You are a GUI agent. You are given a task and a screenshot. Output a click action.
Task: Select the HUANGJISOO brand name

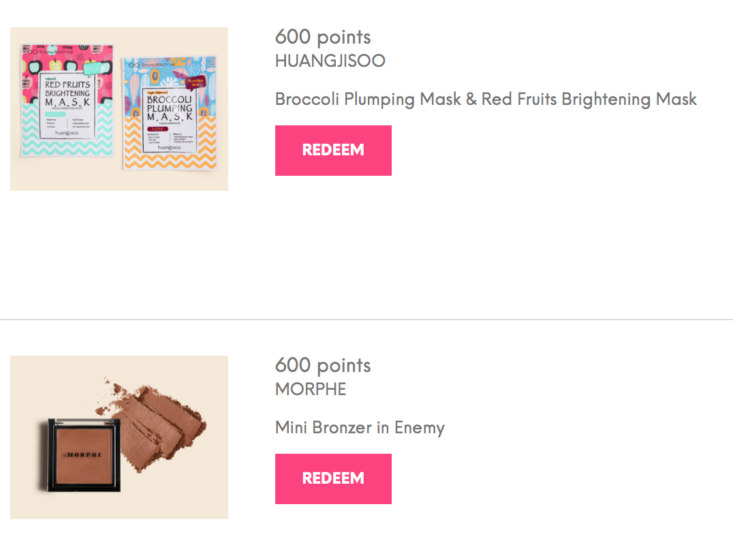coord(330,61)
